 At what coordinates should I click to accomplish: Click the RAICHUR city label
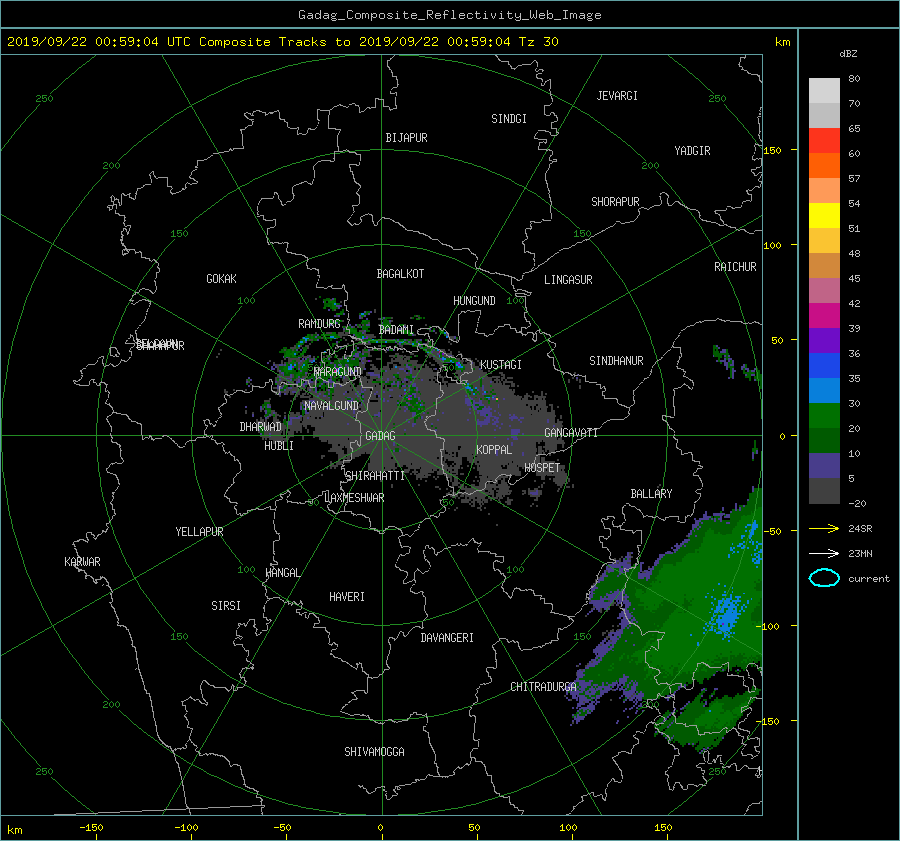pyautogui.click(x=735, y=267)
